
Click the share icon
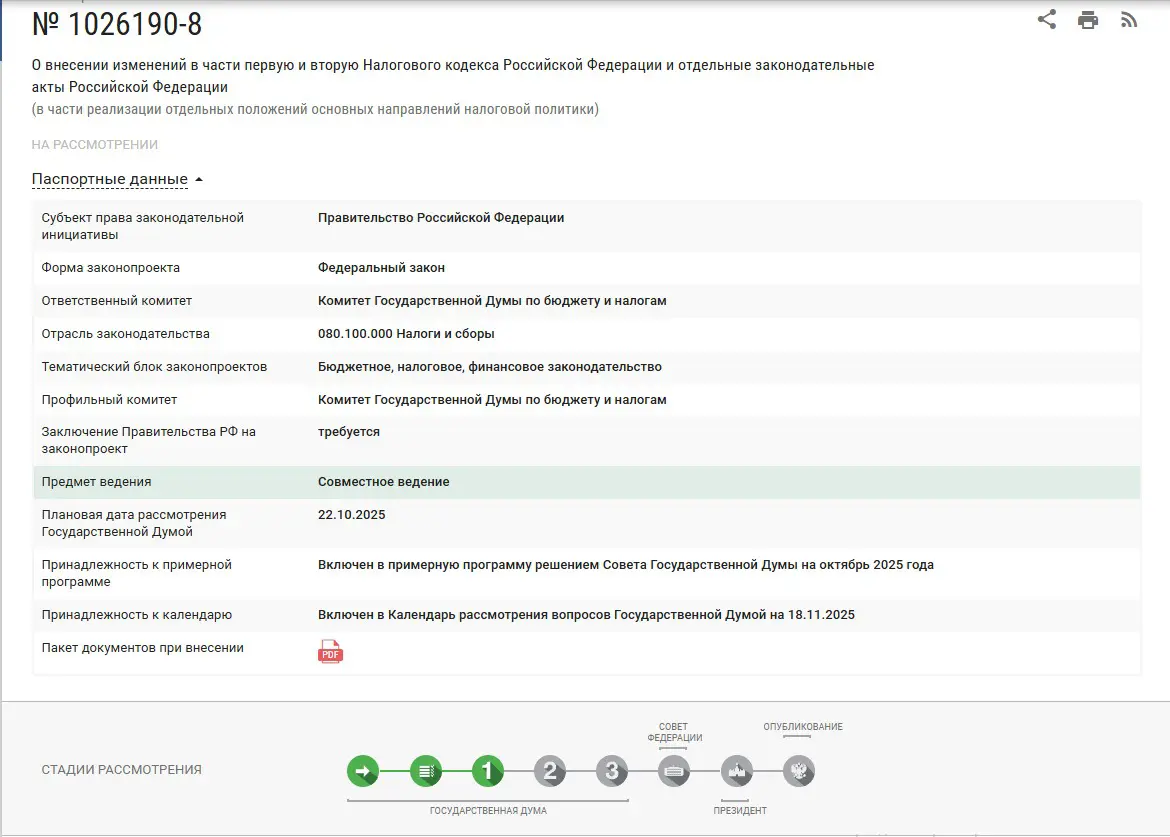click(1047, 19)
